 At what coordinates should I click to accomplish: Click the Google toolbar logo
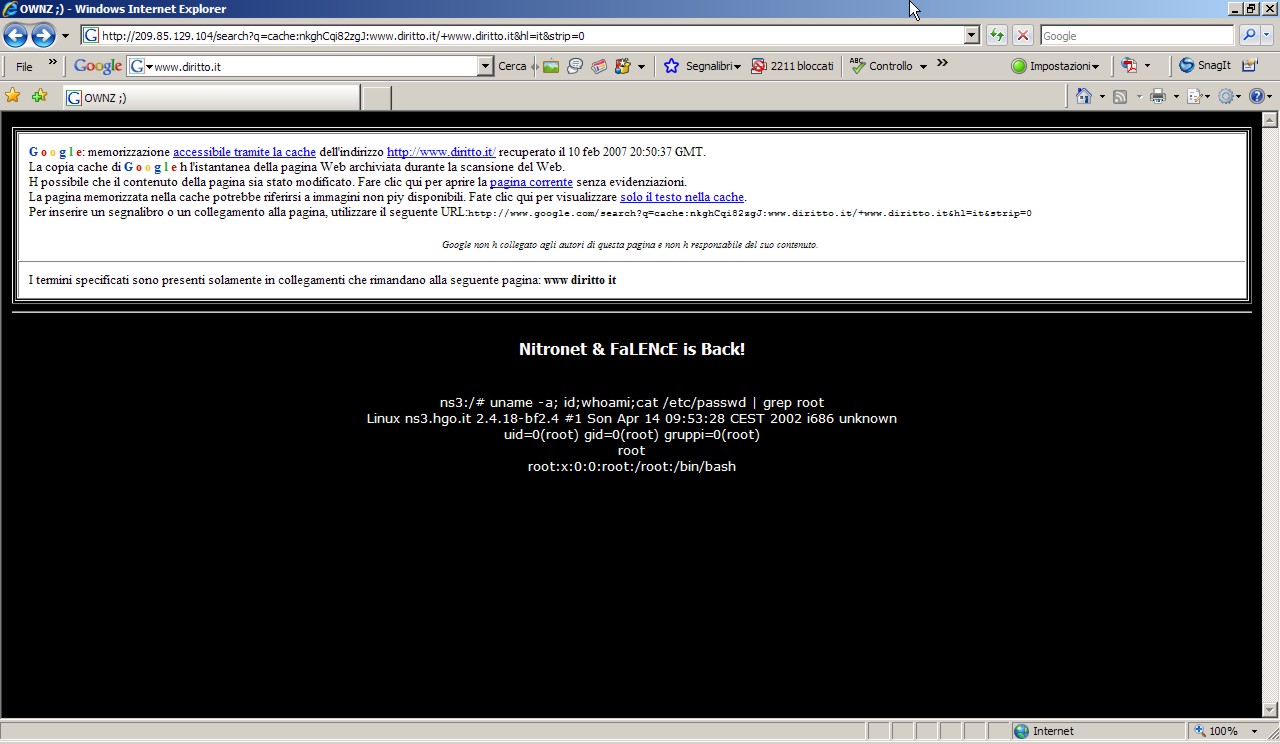[x=98, y=66]
